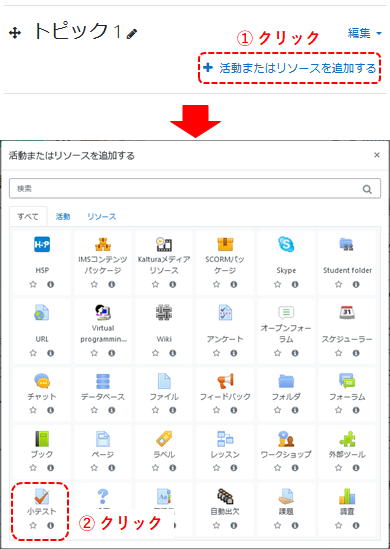The height and width of the screenshot is (549, 390).
Task: Select the ブック resource icon
Action: coord(42,439)
